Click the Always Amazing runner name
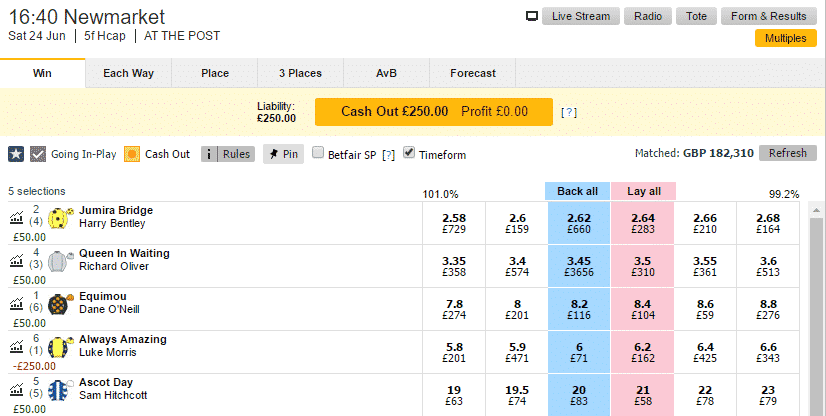The image size is (826, 416). pos(123,340)
